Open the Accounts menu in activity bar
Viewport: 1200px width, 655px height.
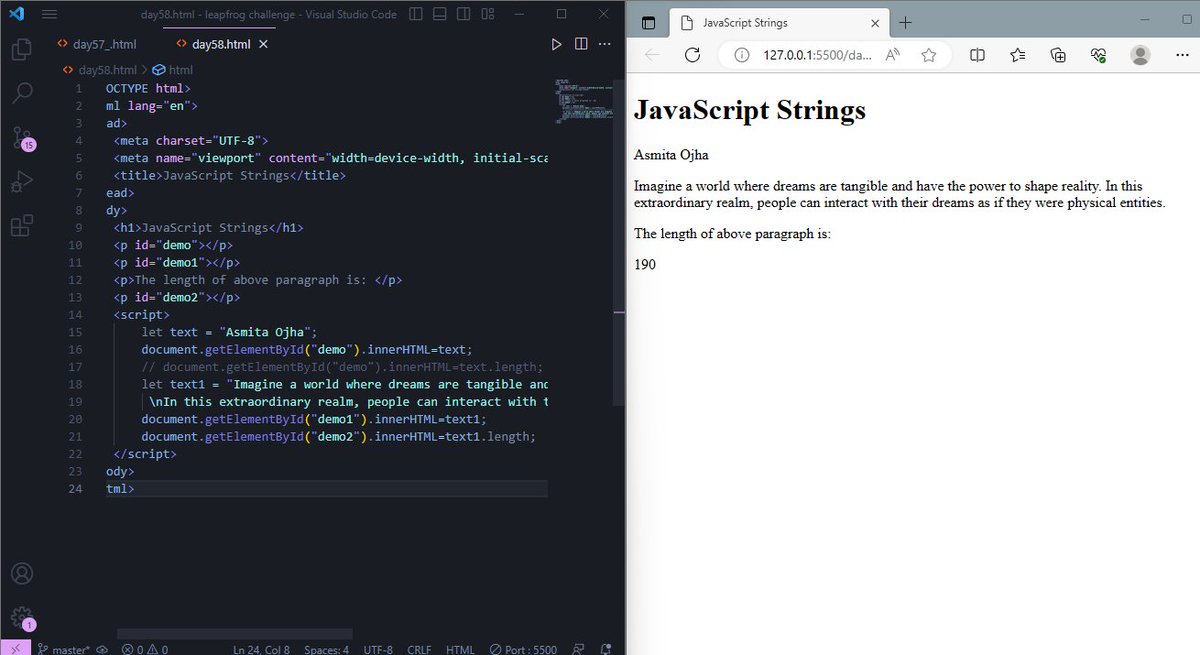click(x=21, y=574)
